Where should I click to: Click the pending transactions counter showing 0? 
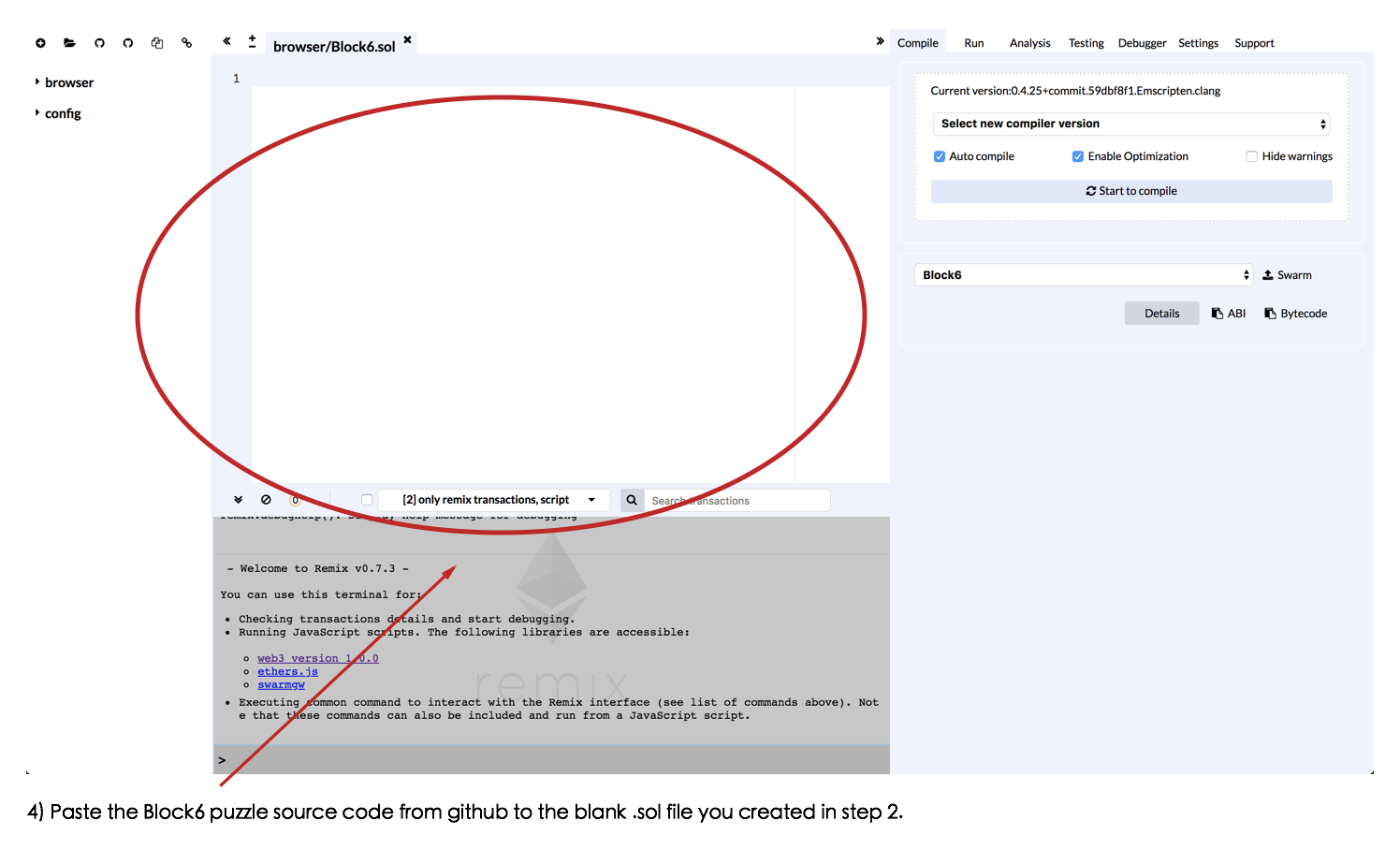coord(295,500)
